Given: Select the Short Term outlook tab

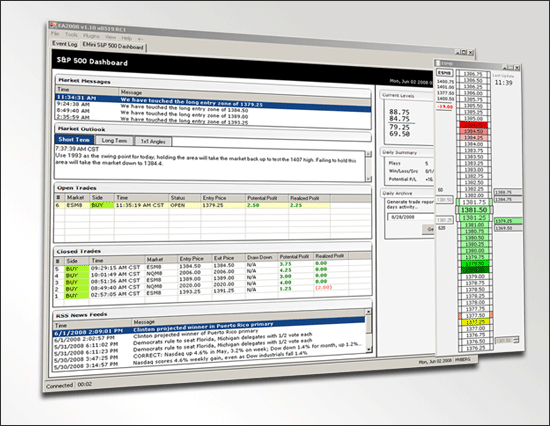Looking at the screenshot, I should [x=74, y=139].
